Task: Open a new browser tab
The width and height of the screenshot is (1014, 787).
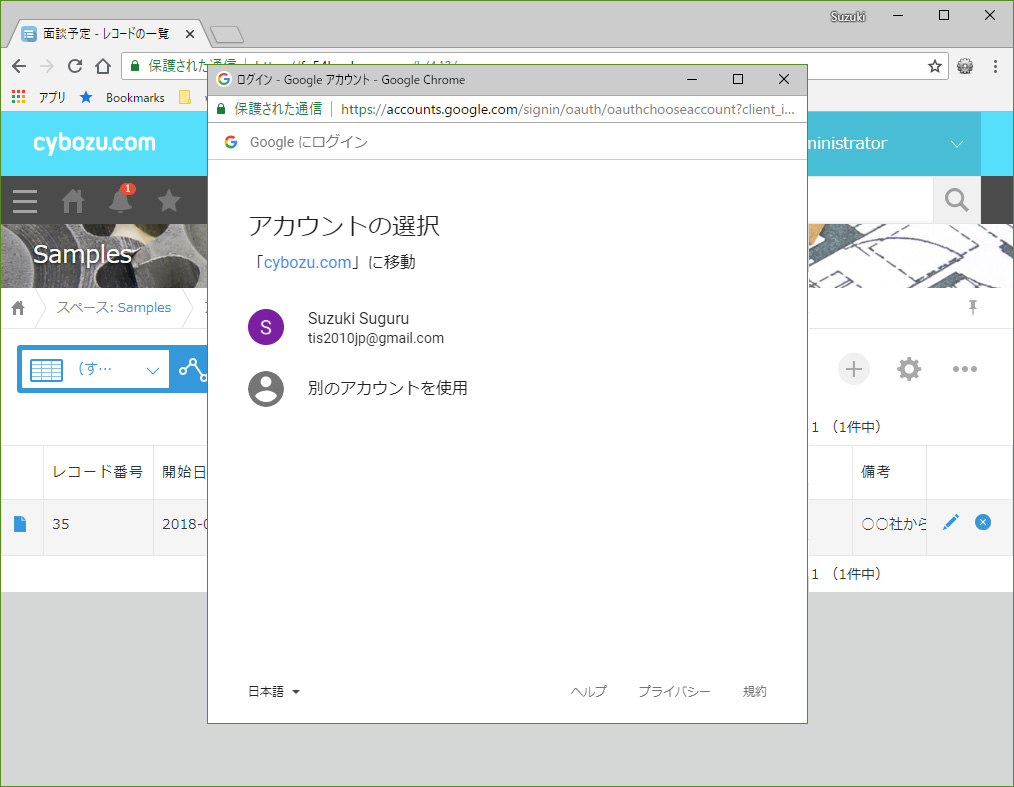Action: coord(226,34)
